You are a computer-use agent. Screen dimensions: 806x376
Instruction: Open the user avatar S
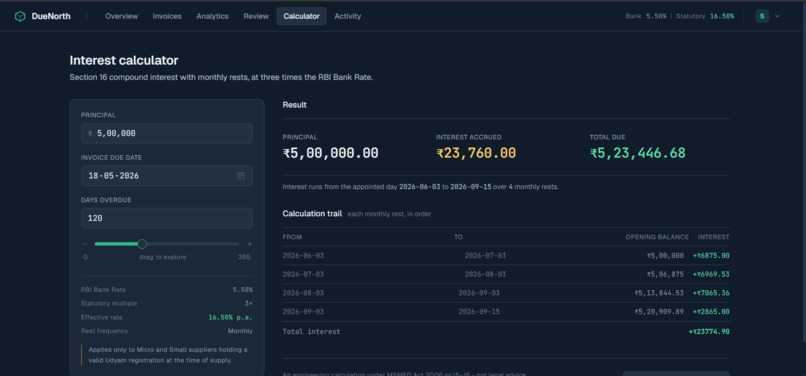[x=762, y=16]
